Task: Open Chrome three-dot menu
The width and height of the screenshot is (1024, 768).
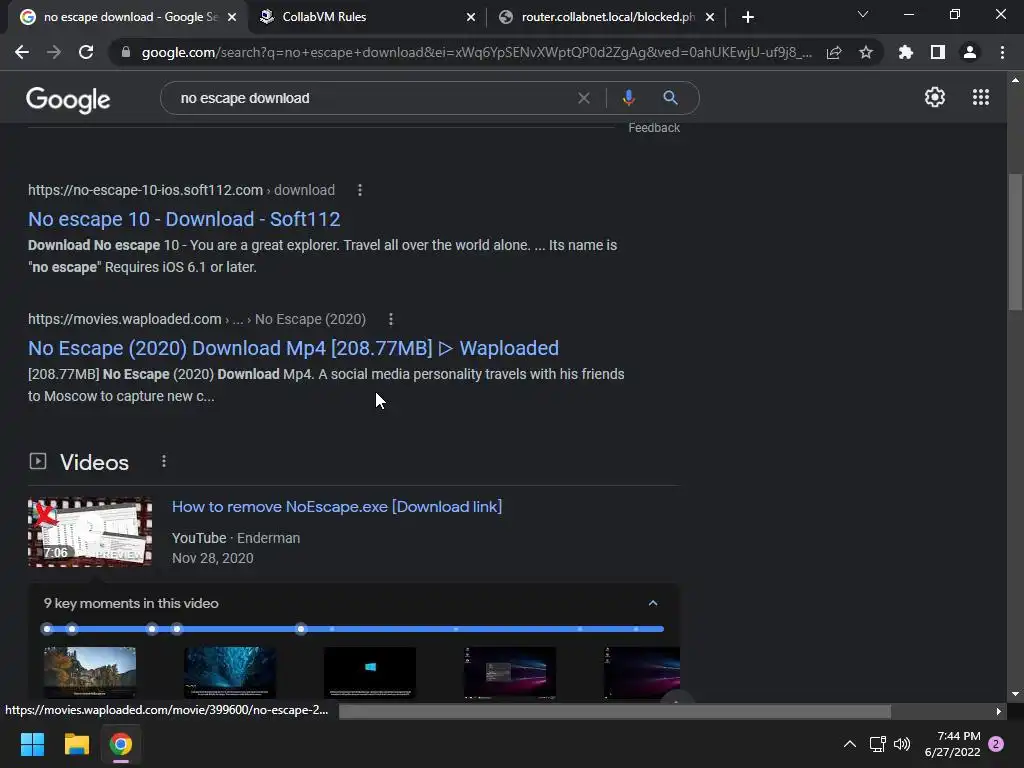Action: tap(1002, 52)
